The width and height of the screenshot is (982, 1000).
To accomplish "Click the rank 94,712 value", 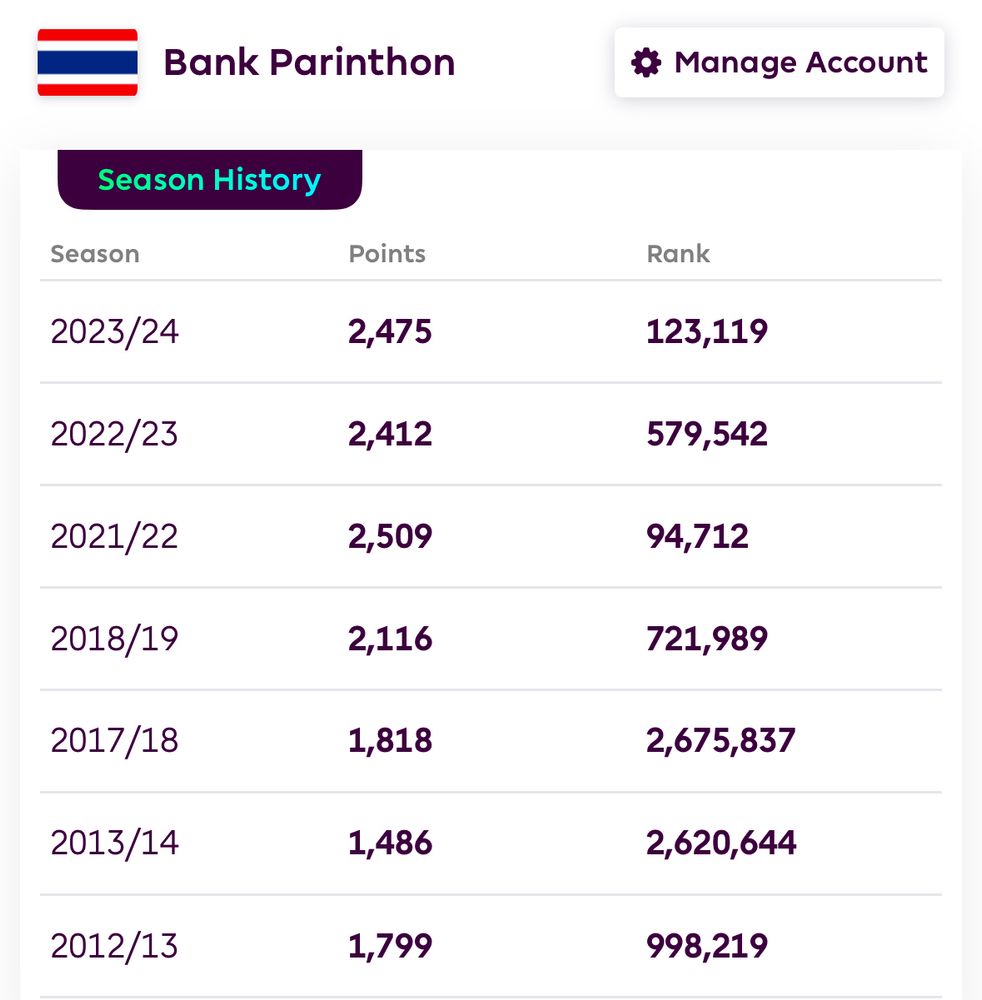I will tap(697, 537).
